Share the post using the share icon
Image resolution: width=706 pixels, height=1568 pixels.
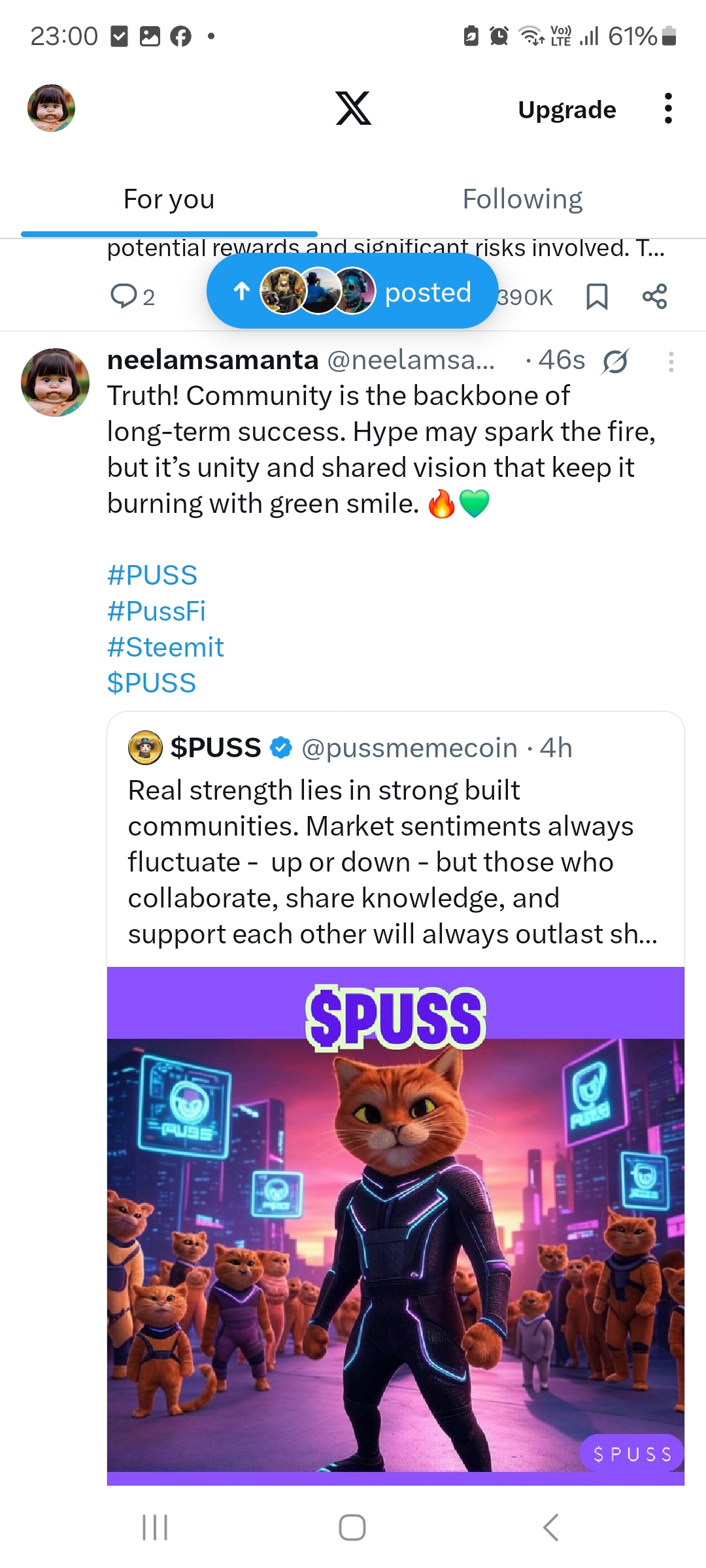coord(654,297)
